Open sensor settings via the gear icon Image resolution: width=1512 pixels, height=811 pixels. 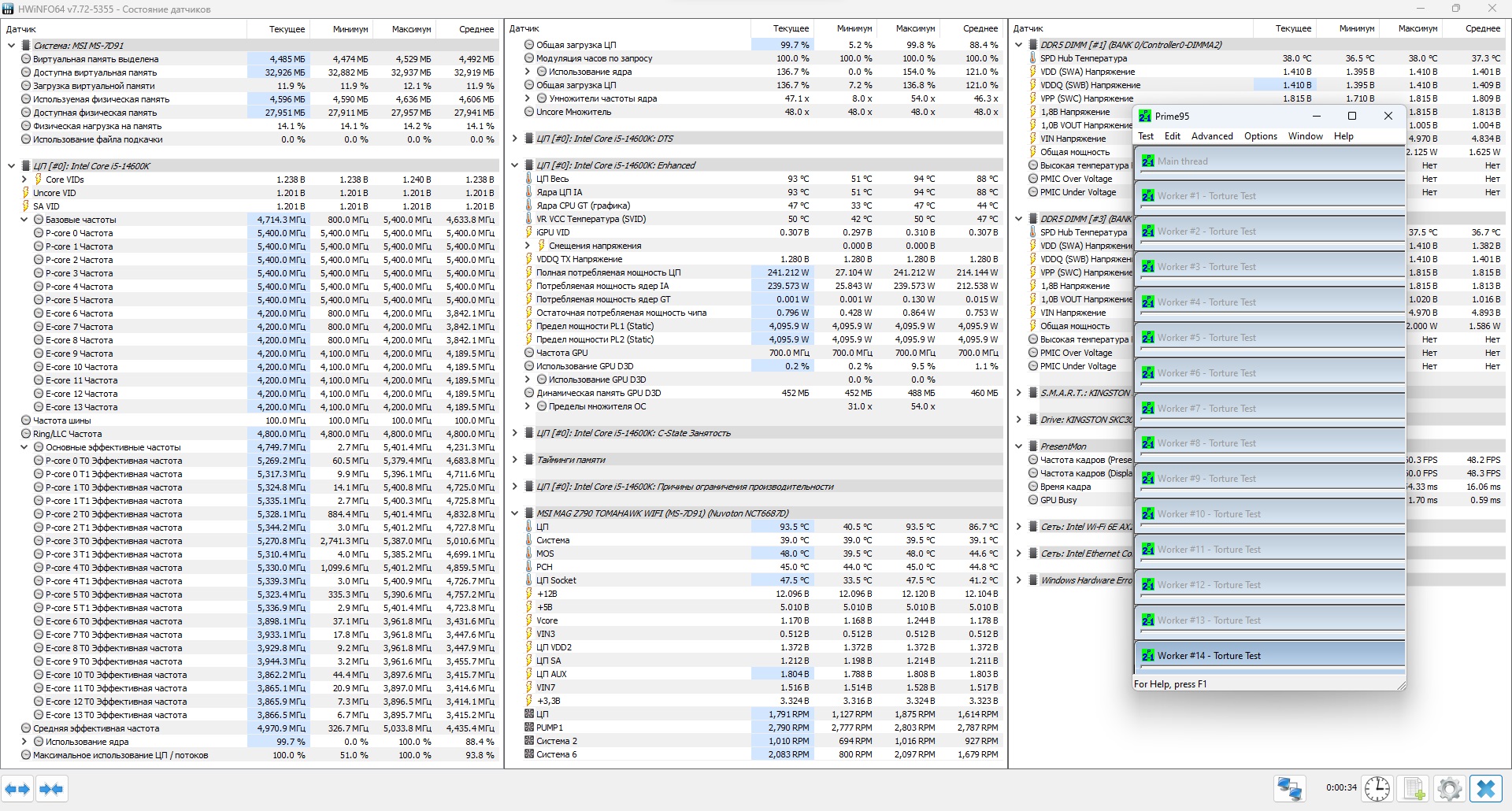click(1449, 788)
